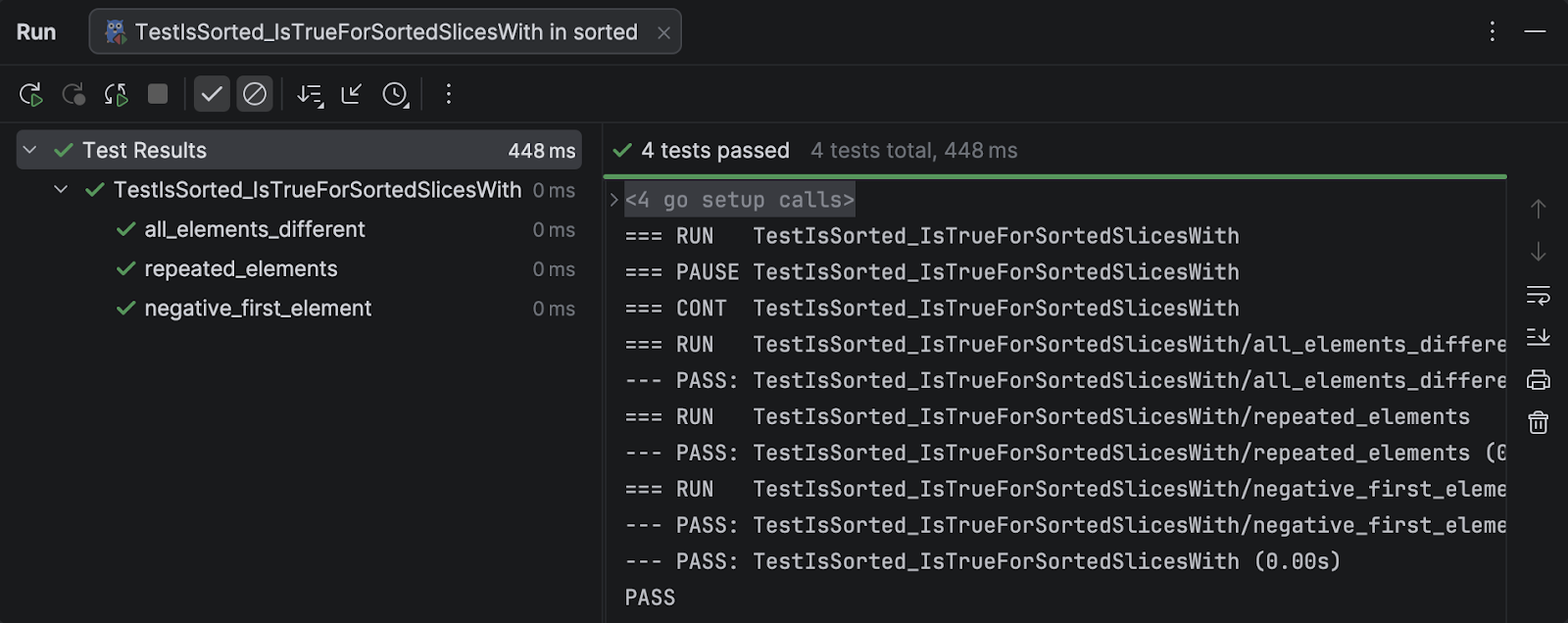Click the soft-wrap output icon
Viewport: 1568px width, 623px height.
[x=1538, y=295]
